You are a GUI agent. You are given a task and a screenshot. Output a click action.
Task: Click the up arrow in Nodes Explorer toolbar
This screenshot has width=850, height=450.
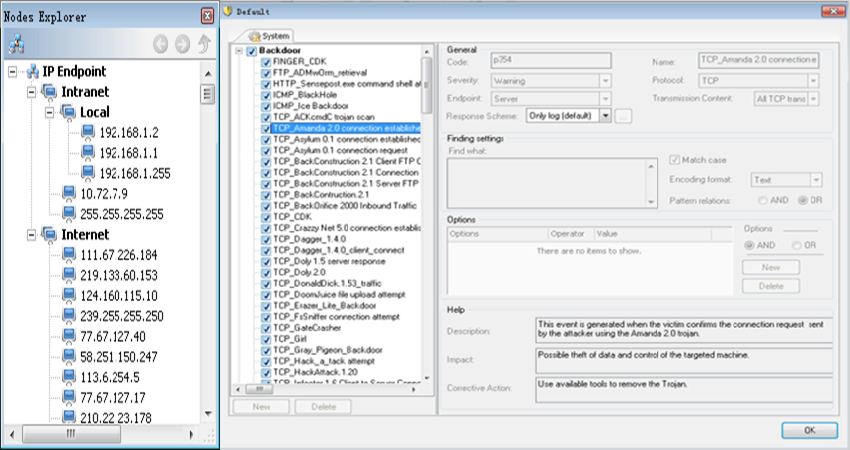click(204, 44)
